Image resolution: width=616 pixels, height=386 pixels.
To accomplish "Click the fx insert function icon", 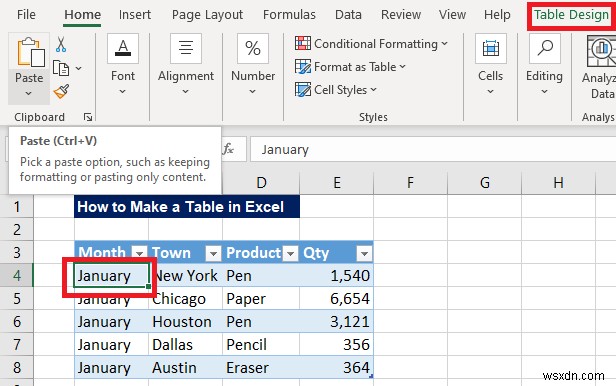I will [229, 149].
